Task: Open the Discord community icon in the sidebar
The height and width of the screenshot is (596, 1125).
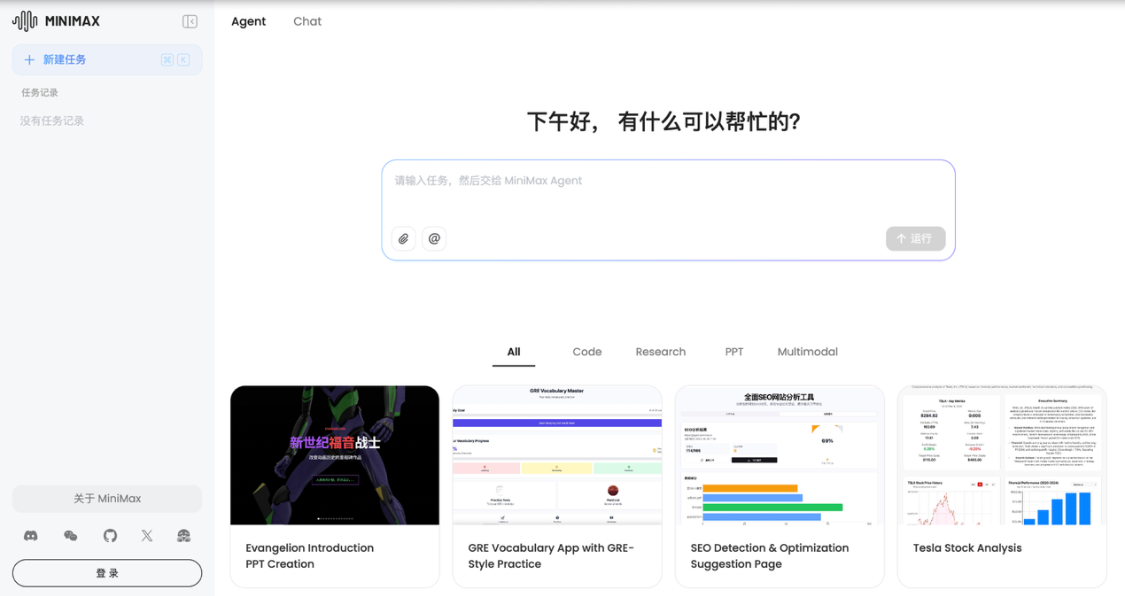Action: pos(30,536)
